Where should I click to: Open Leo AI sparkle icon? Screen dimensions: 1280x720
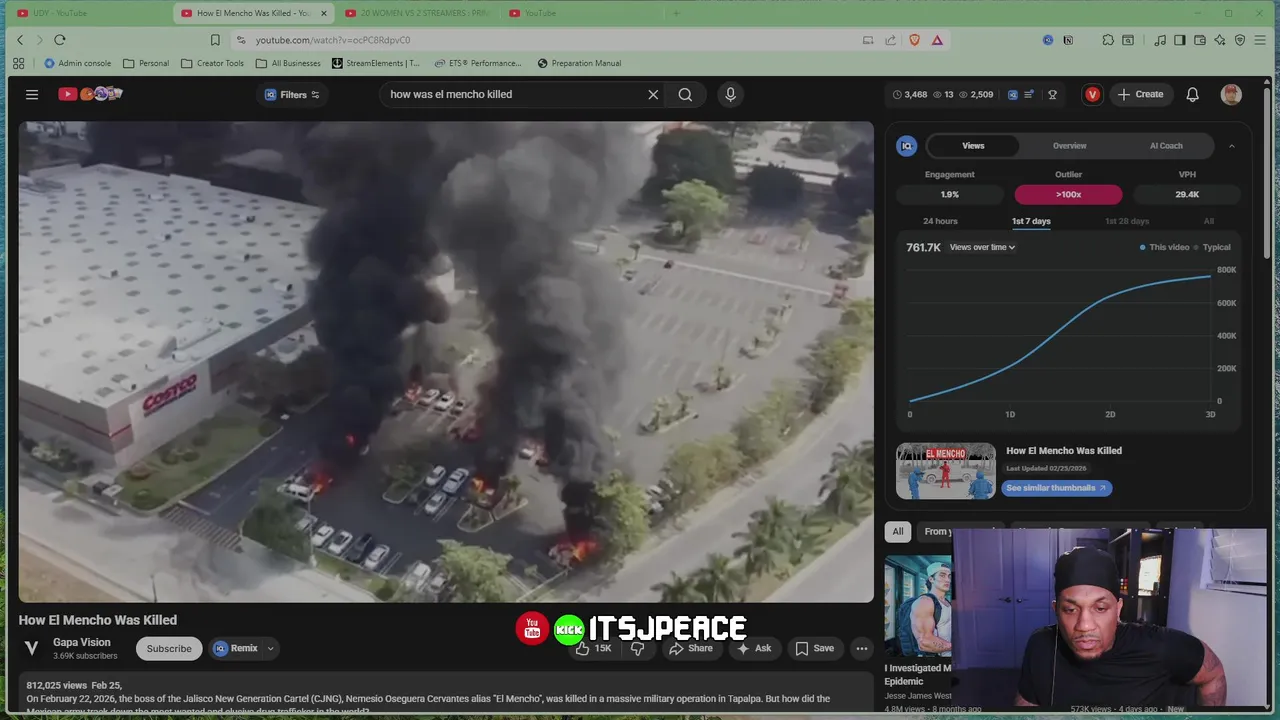[1220, 40]
